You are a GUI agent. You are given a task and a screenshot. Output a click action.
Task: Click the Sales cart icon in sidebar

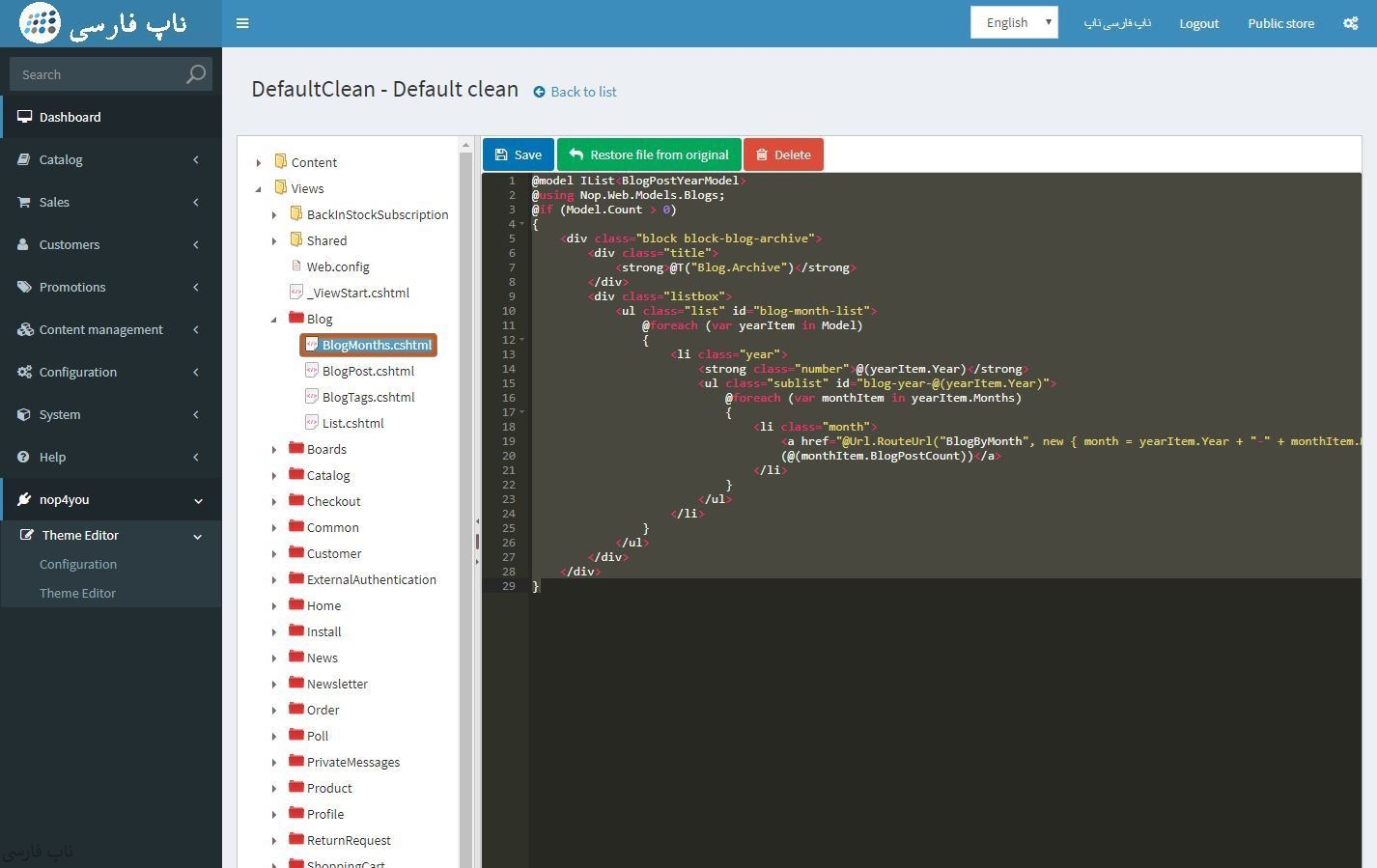point(23,202)
